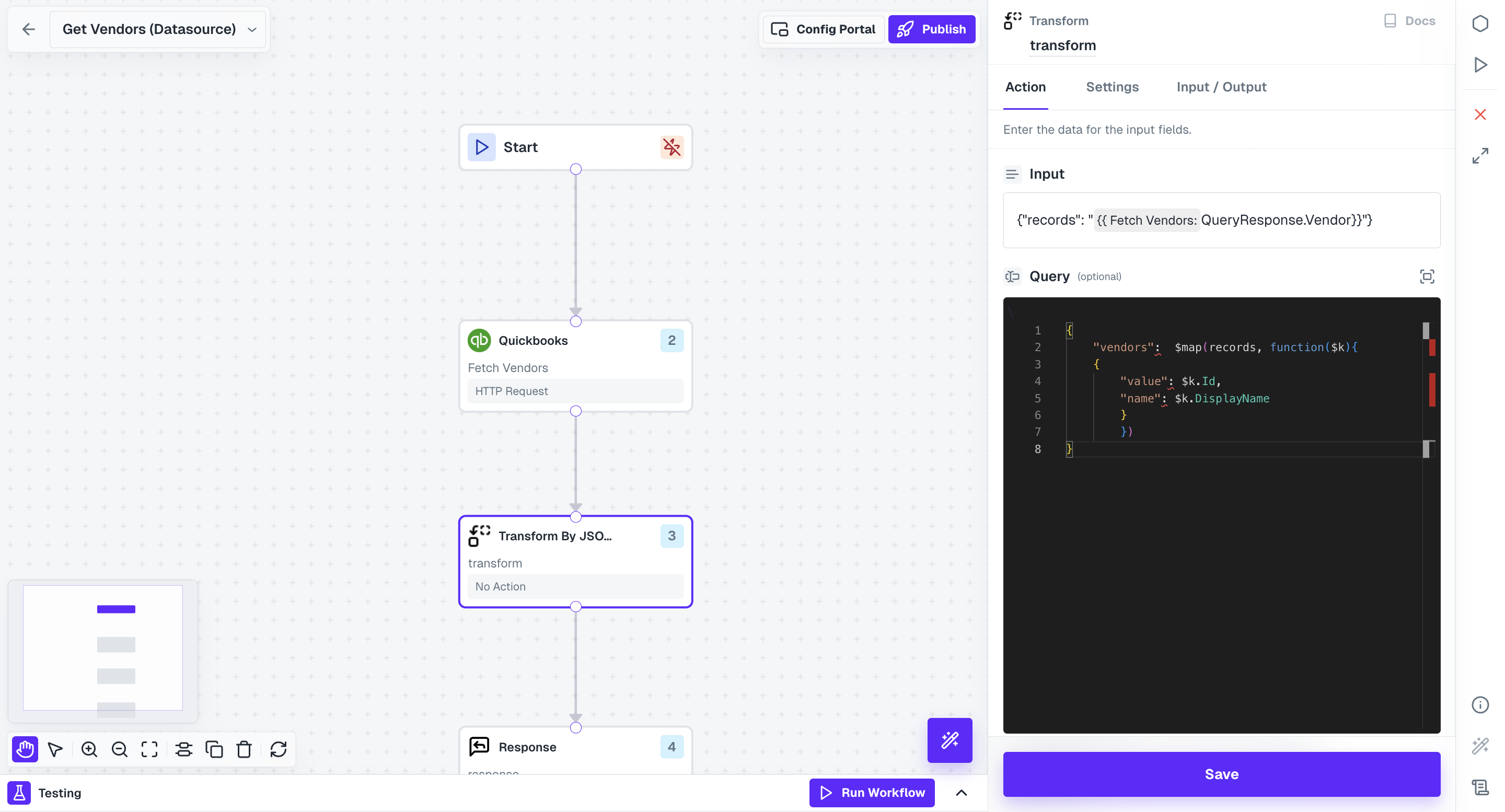Expand the right panel to full screen
1505x812 pixels.
(x=1480, y=155)
